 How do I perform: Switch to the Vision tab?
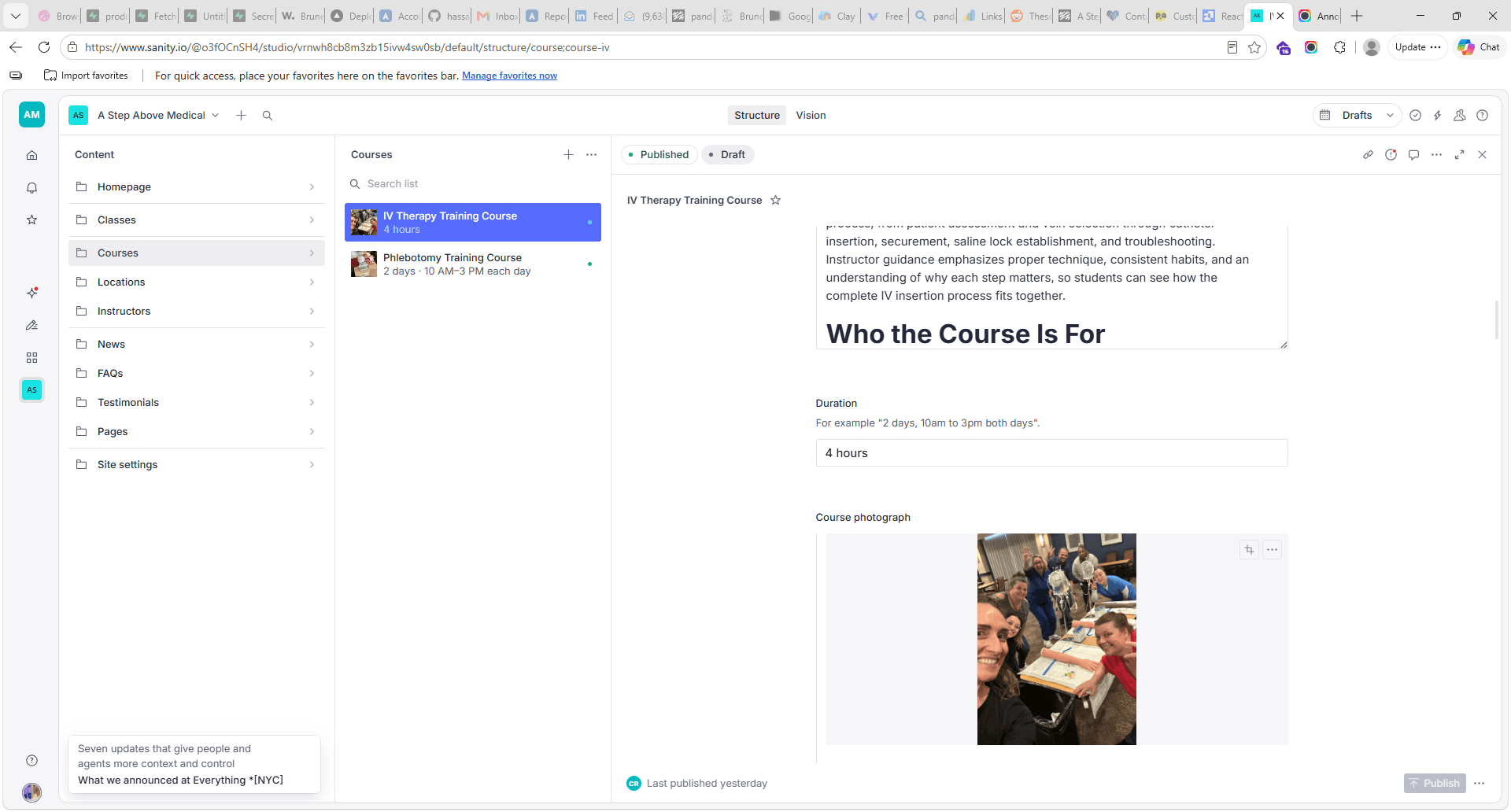[811, 115]
